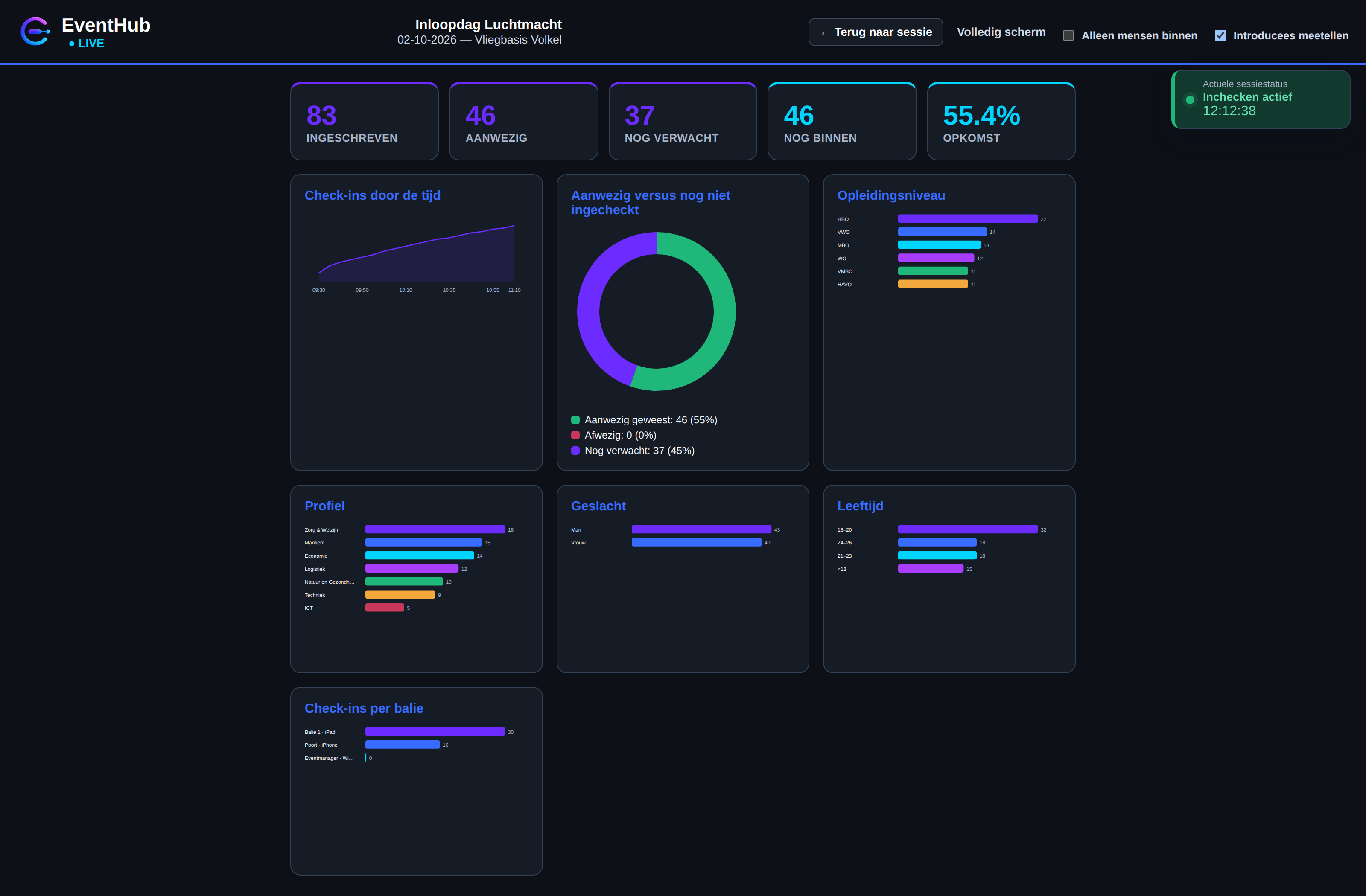Click the 24–26 age bar
Screen dimensions: 1366x896
tap(937, 542)
